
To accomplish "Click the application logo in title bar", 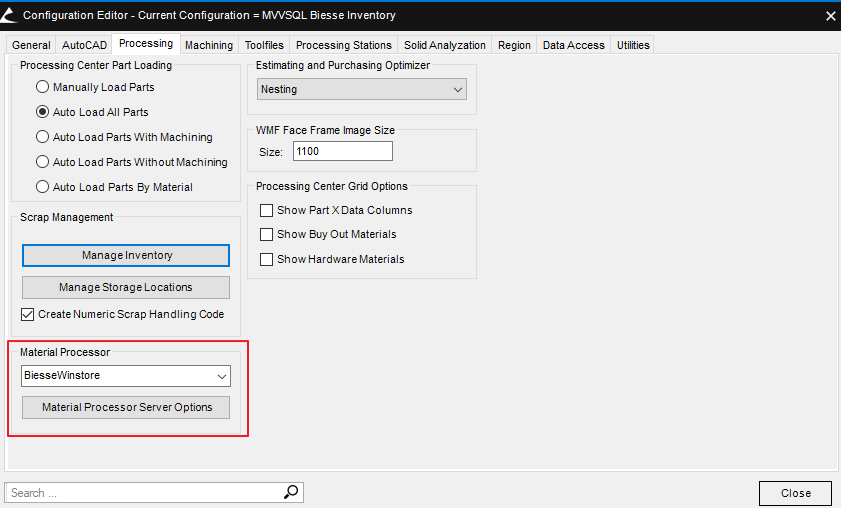I will 11,15.
